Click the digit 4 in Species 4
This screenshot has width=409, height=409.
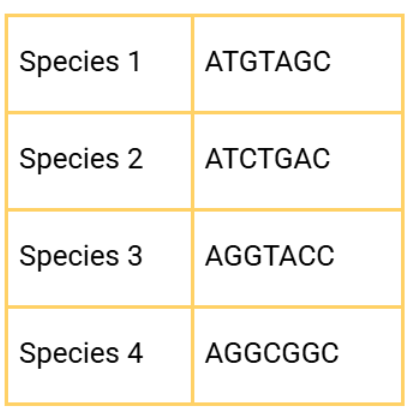point(136,353)
